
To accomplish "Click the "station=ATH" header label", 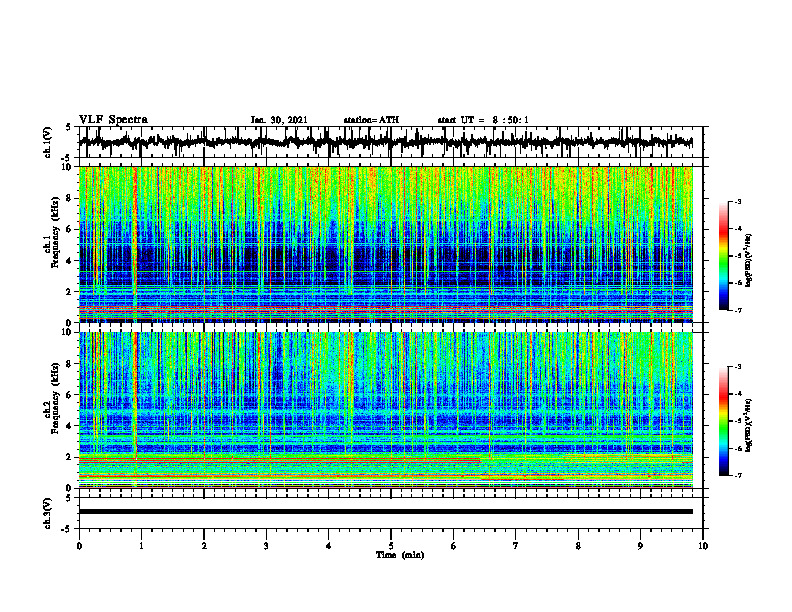I will click(x=371, y=120).
